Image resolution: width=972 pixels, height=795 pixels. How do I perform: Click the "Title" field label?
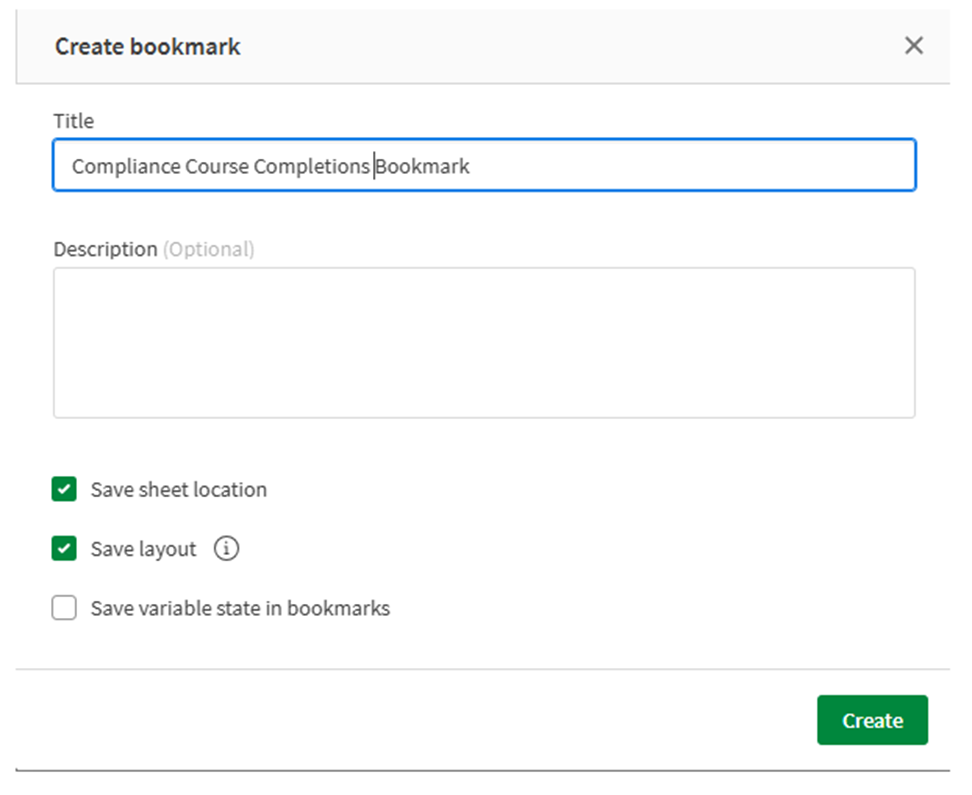click(x=73, y=121)
